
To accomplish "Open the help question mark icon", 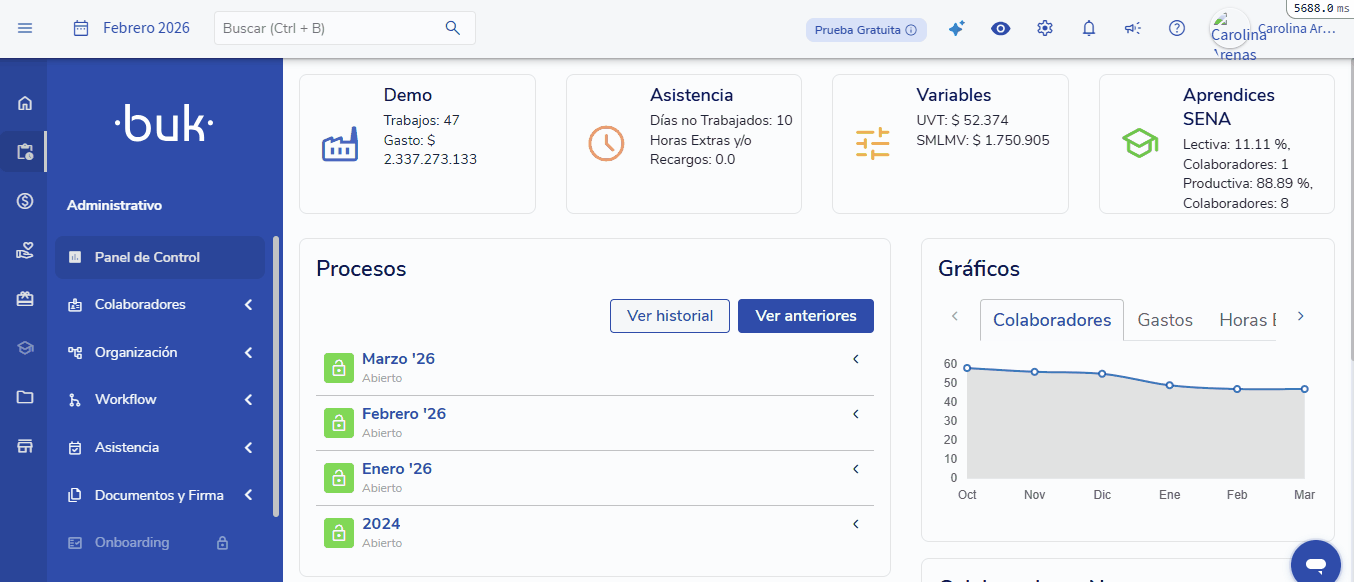I will (1177, 29).
